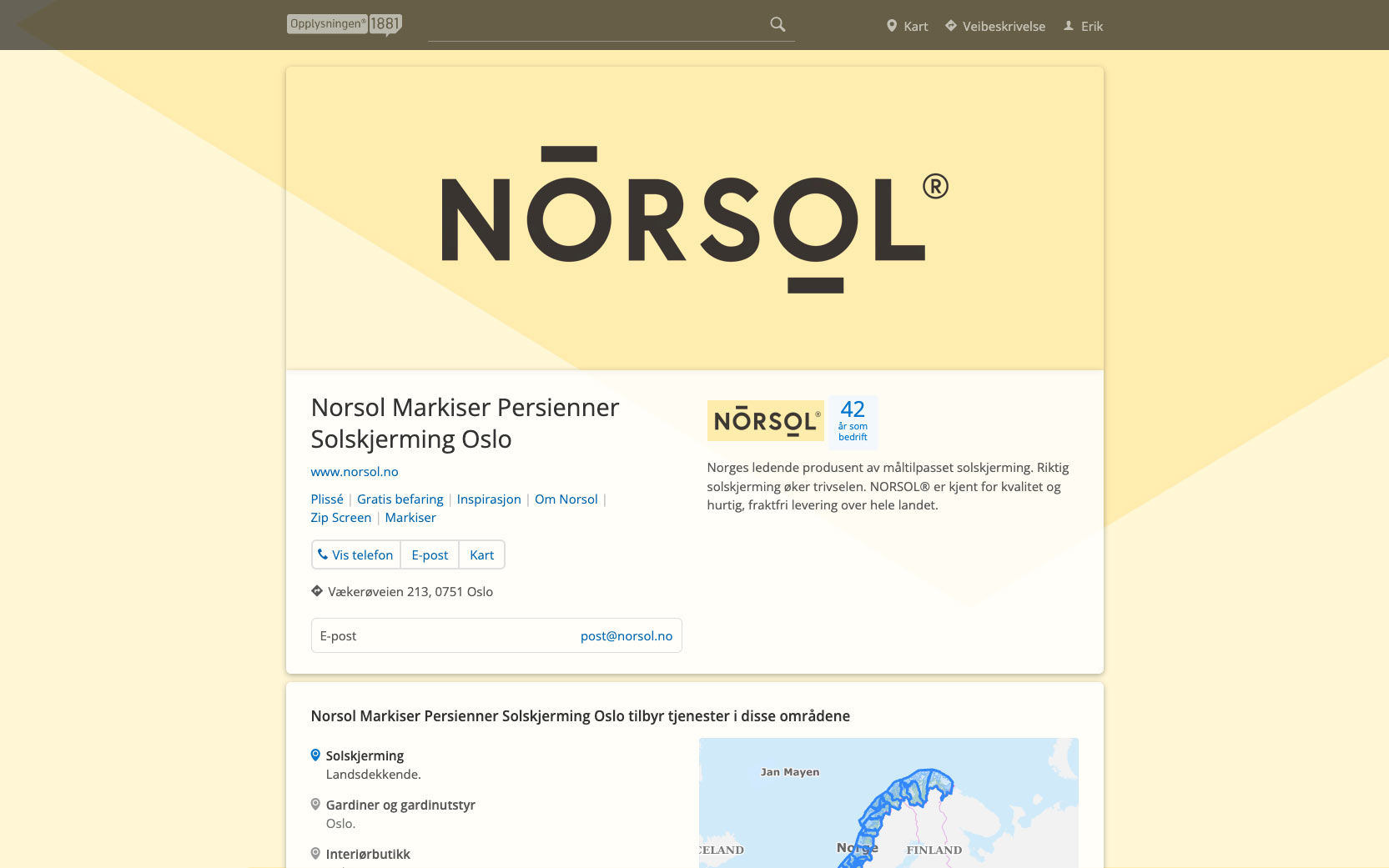1389x868 pixels.
Task: Click the large Norsol banner image
Action: tap(694, 218)
